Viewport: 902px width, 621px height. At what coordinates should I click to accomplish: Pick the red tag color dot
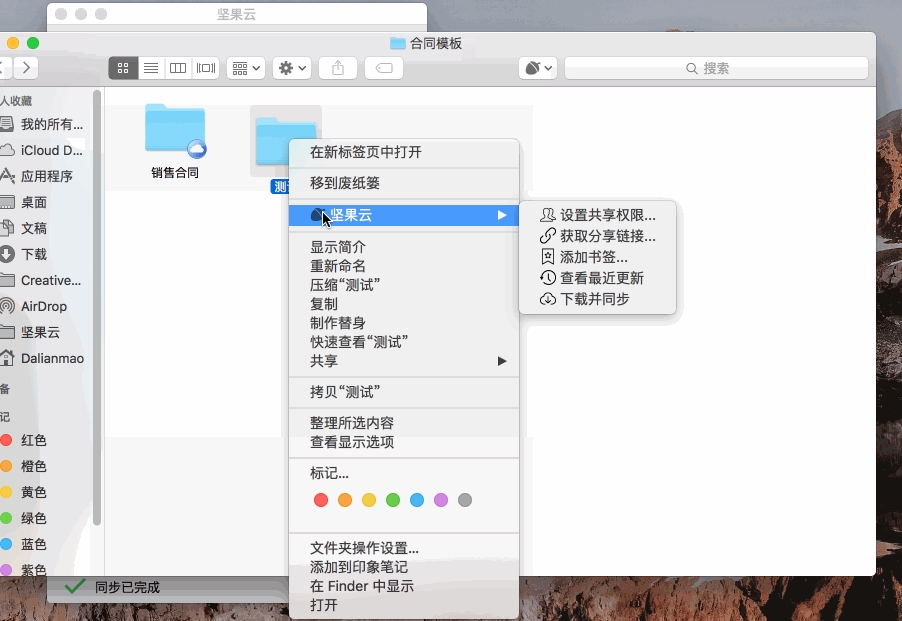point(320,500)
